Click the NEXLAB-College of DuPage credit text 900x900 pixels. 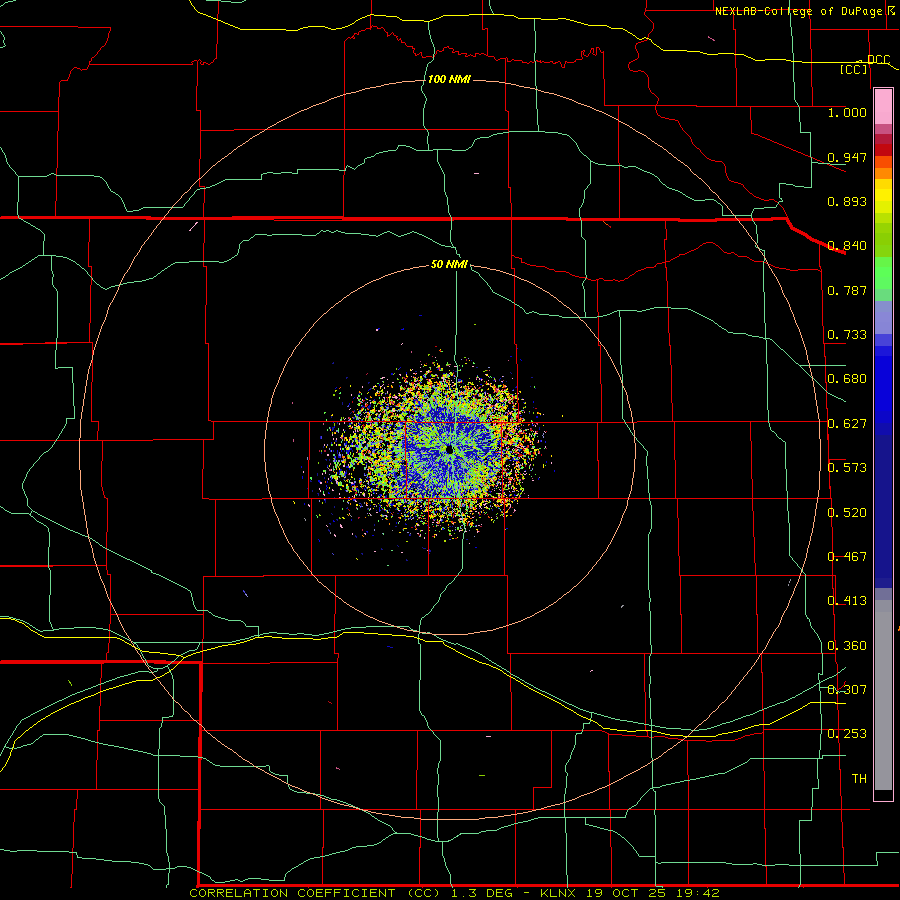pyautogui.click(x=798, y=11)
